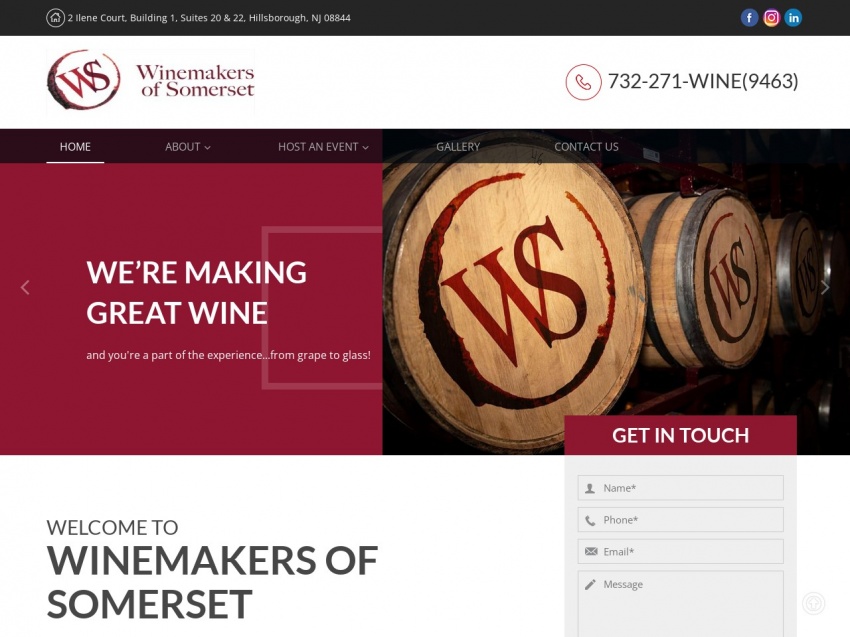Screen dimensions: 850x637
Task: Click the home address icon in top bar
Action: pyautogui.click(x=55, y=18)
